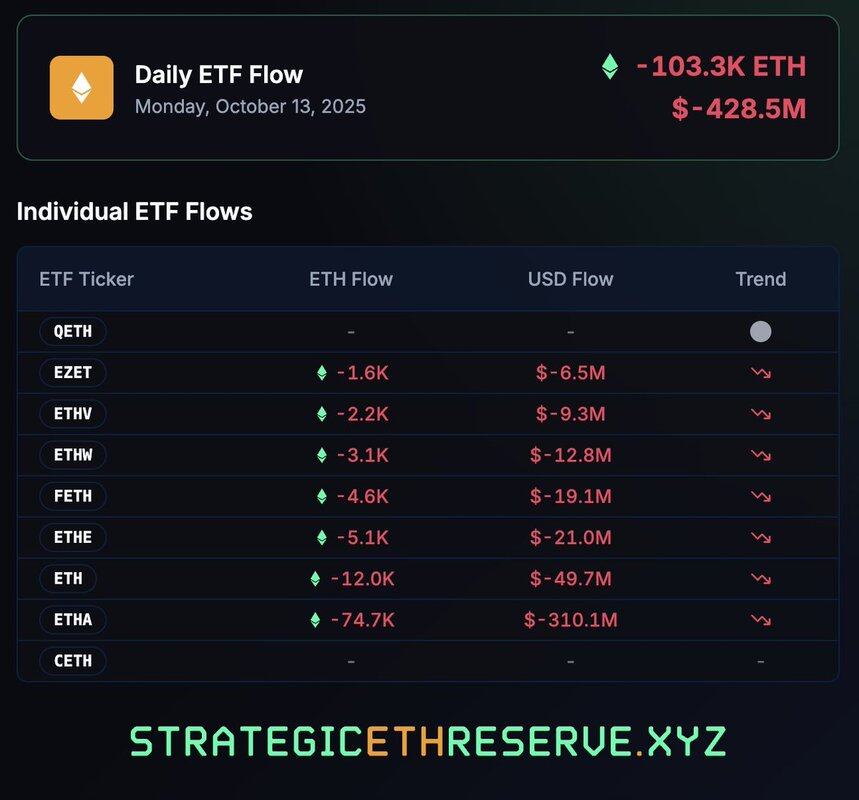Sort by the ETH Flow column header

pos(351,279)
